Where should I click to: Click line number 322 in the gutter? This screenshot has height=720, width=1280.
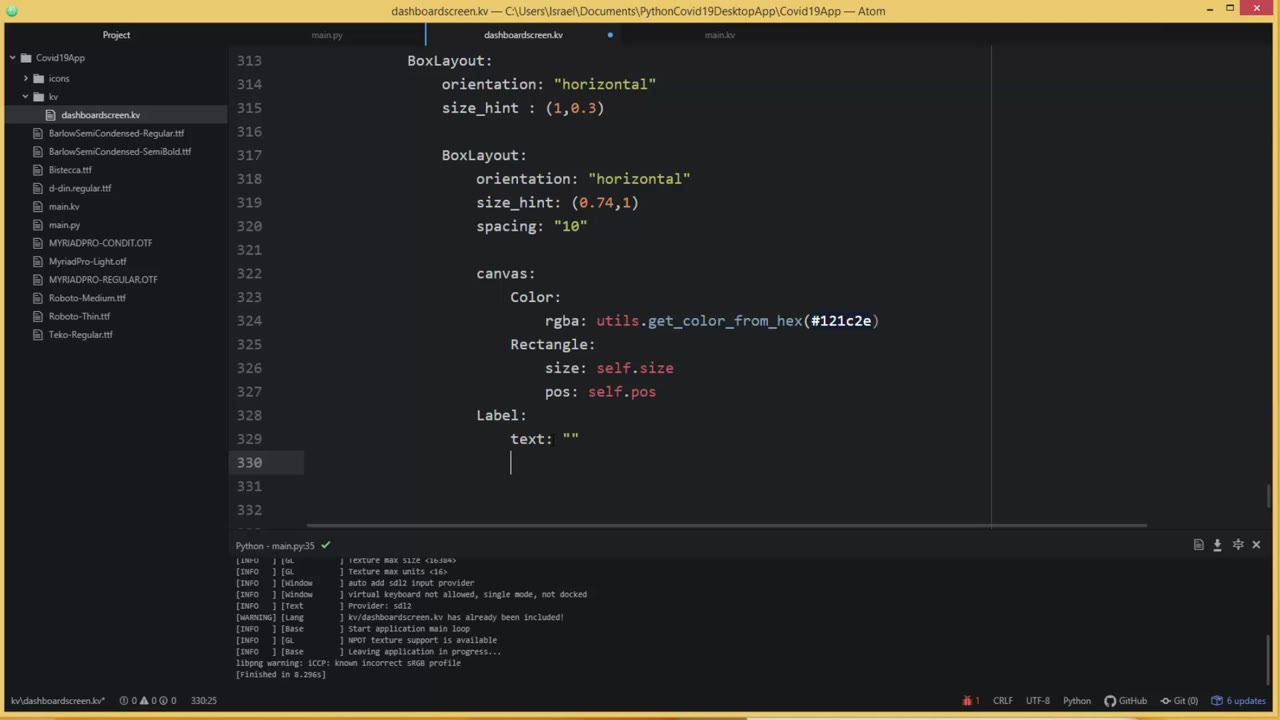pos(249,273)
